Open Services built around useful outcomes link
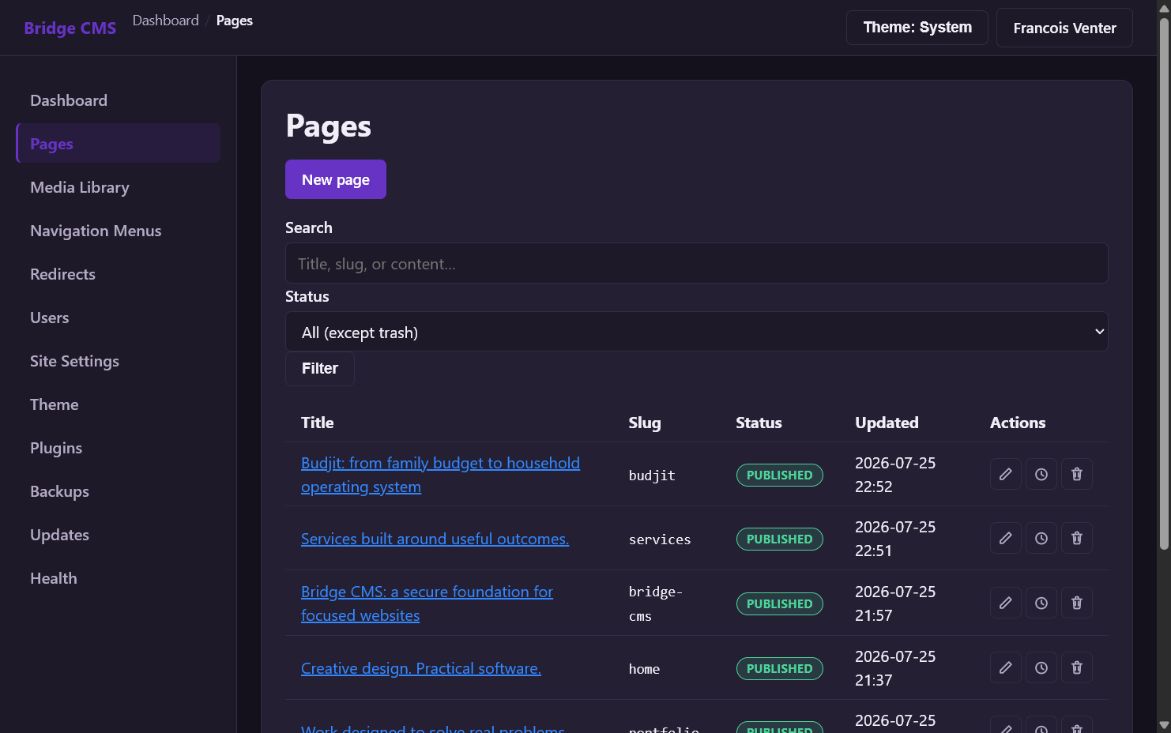The height and width of the screenshot is (733, 1171). pyautogui.click(x=435, y=538)
